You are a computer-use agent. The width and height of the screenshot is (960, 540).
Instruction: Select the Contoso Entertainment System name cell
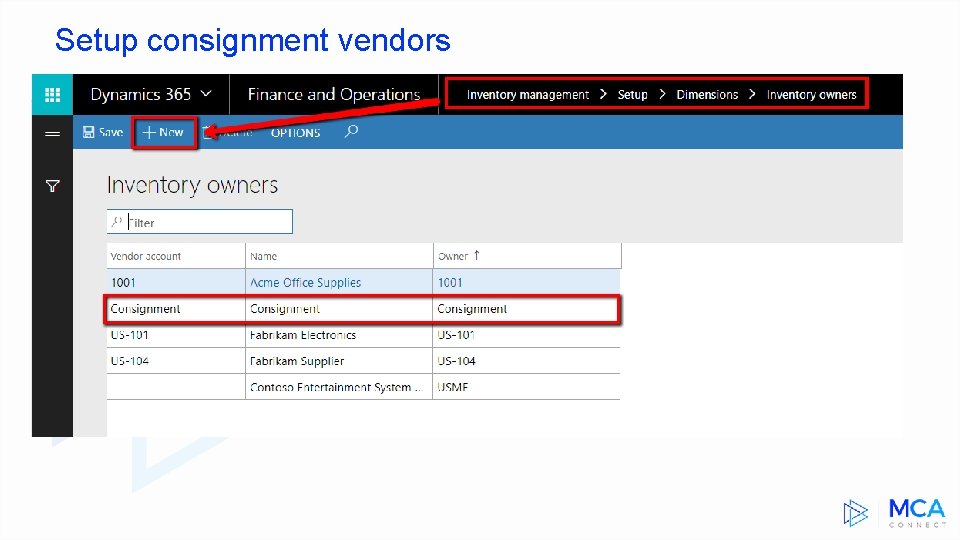click(x=339, y=387)
